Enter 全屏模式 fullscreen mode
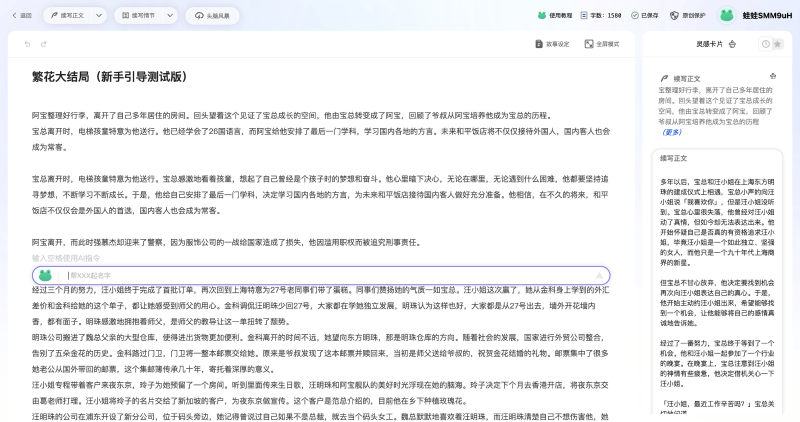 [x=602, y=44]
